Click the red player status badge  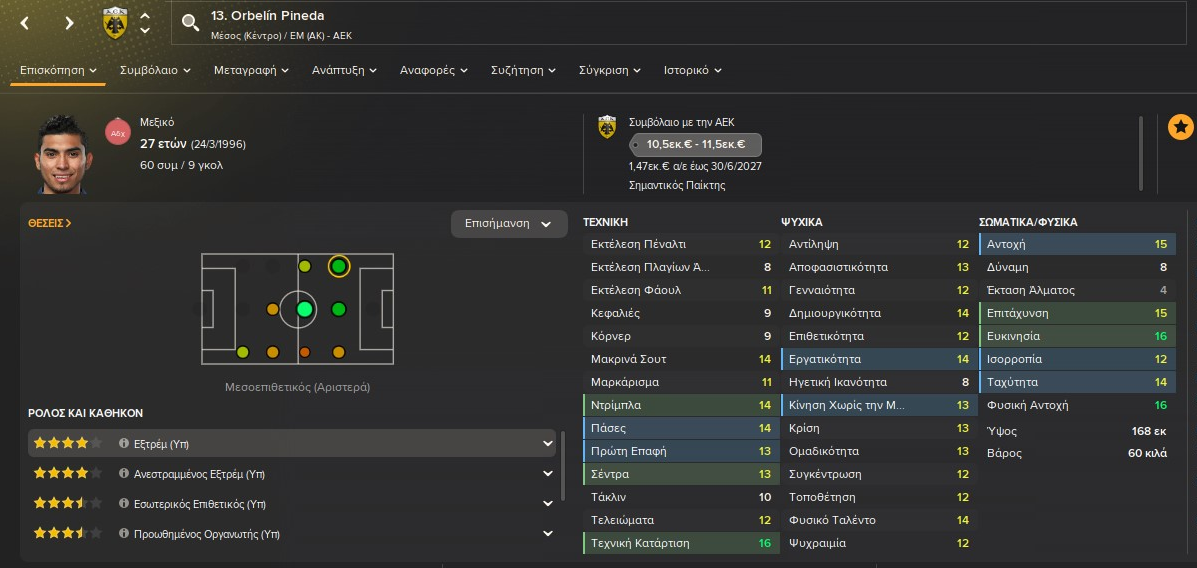pos(118,132)
